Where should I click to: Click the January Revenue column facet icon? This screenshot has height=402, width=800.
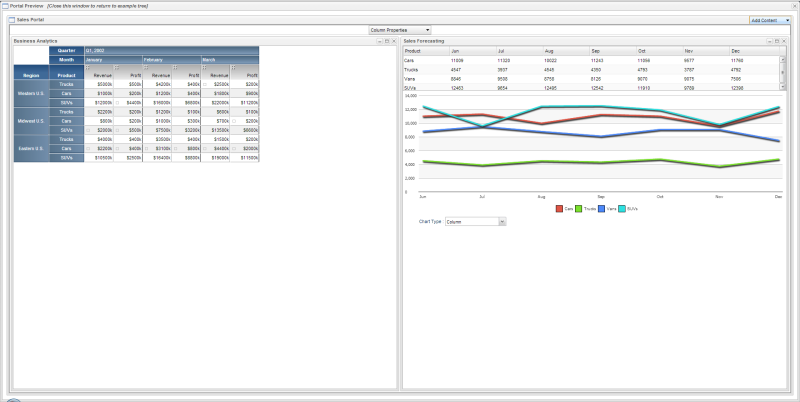88,67
